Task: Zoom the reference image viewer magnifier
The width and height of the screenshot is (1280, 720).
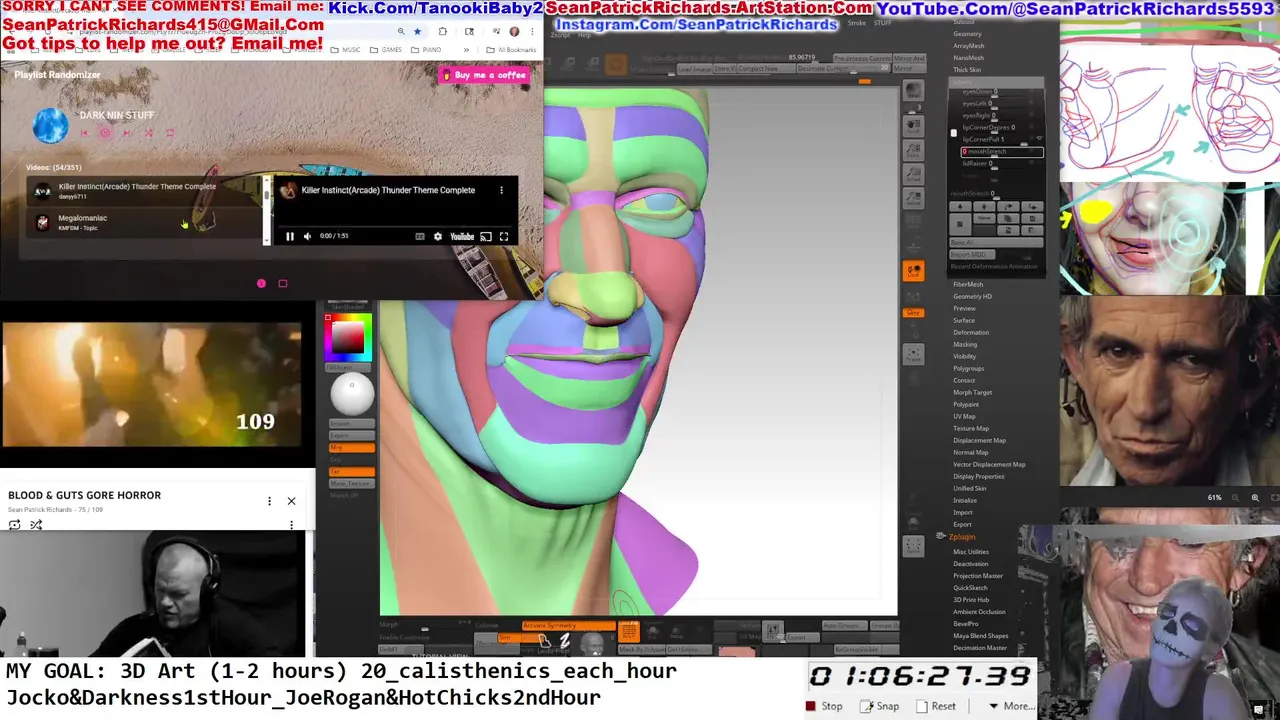Action: [1255, 498]
